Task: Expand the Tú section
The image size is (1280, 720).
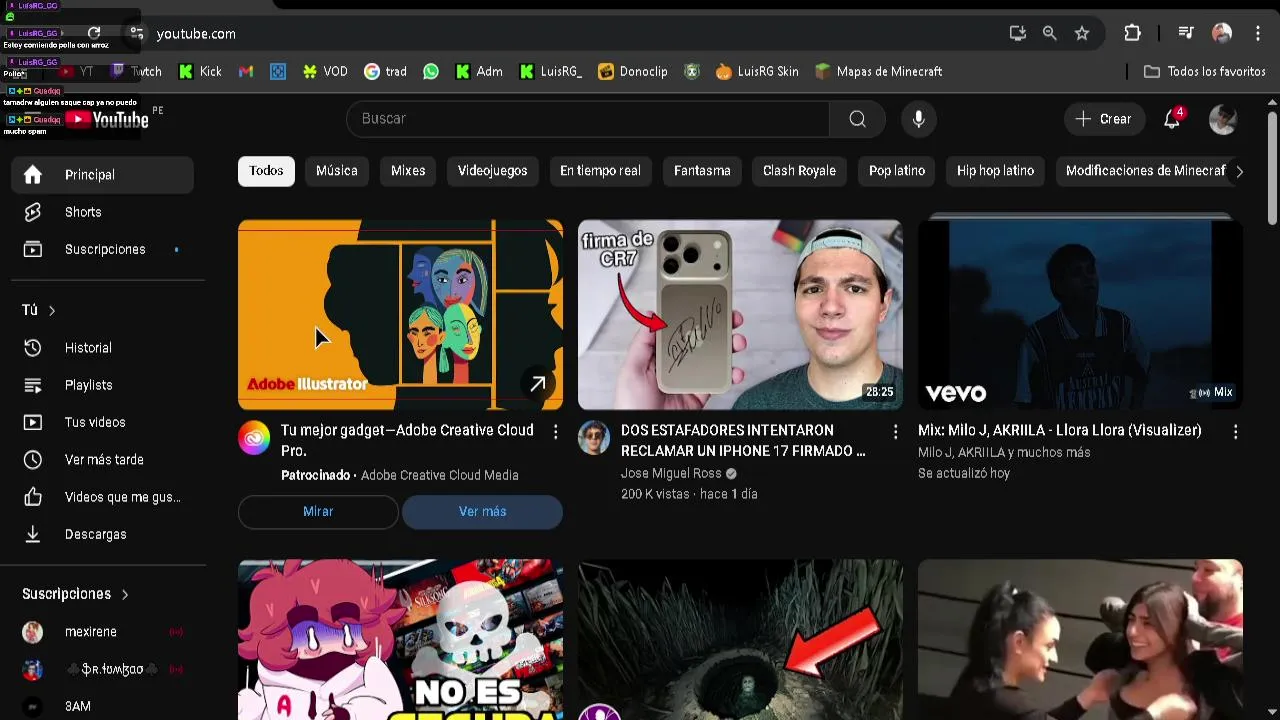Action: coord(39,310)
